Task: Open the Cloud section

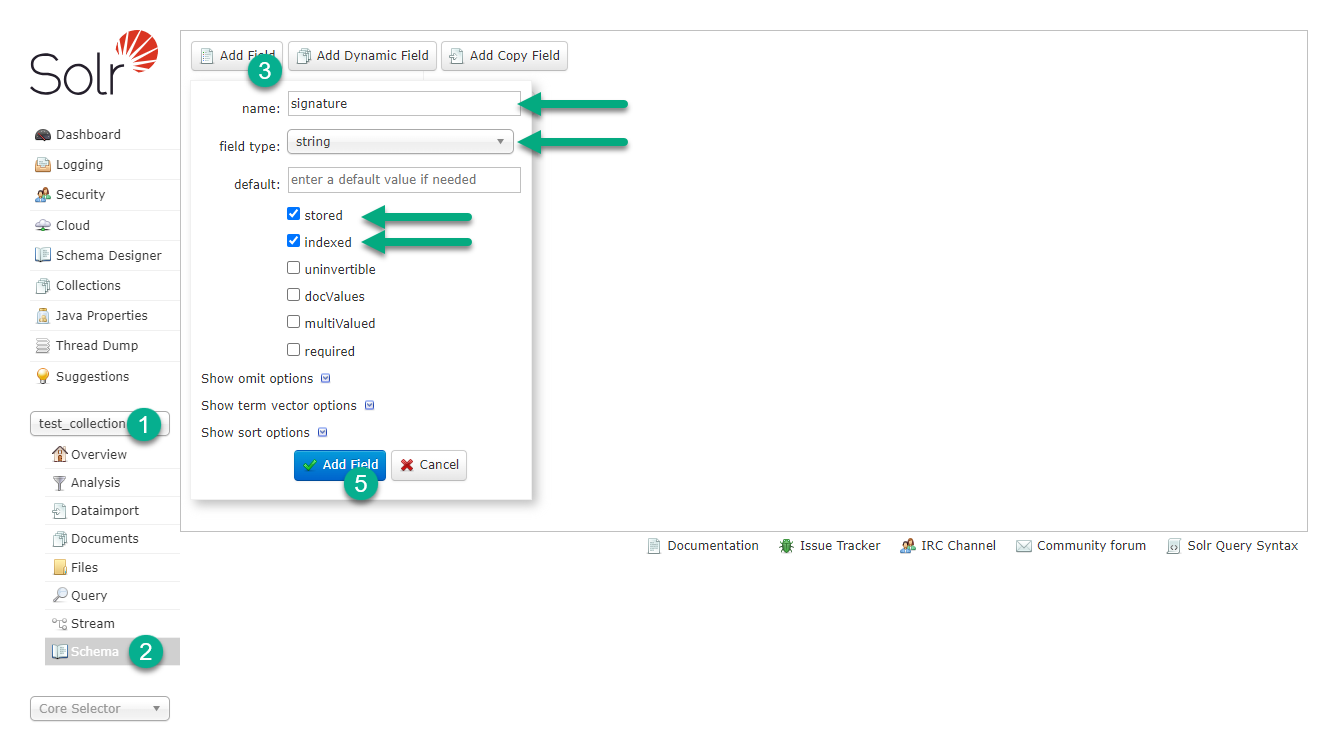Action: point(73,225)
